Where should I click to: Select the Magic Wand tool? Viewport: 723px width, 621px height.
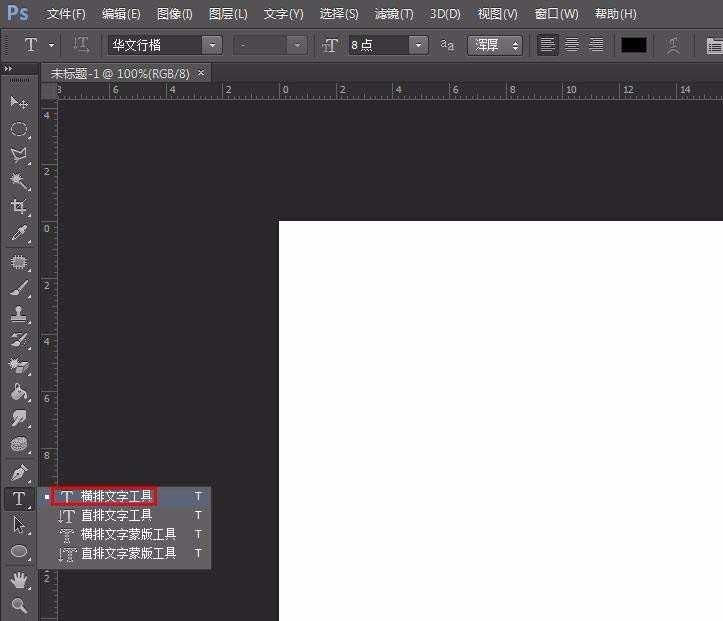coord(19,181)
